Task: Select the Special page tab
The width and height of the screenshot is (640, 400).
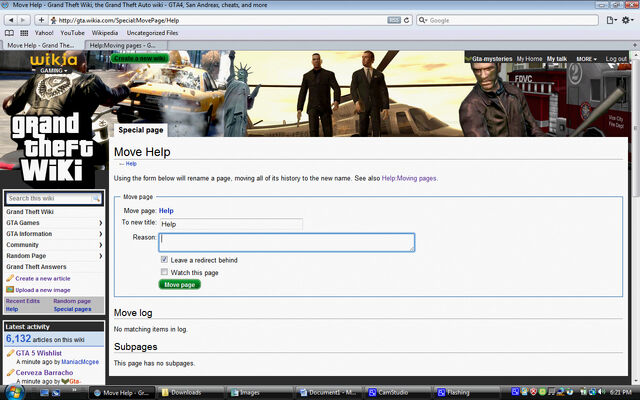Action: click(x=140, y=130)
